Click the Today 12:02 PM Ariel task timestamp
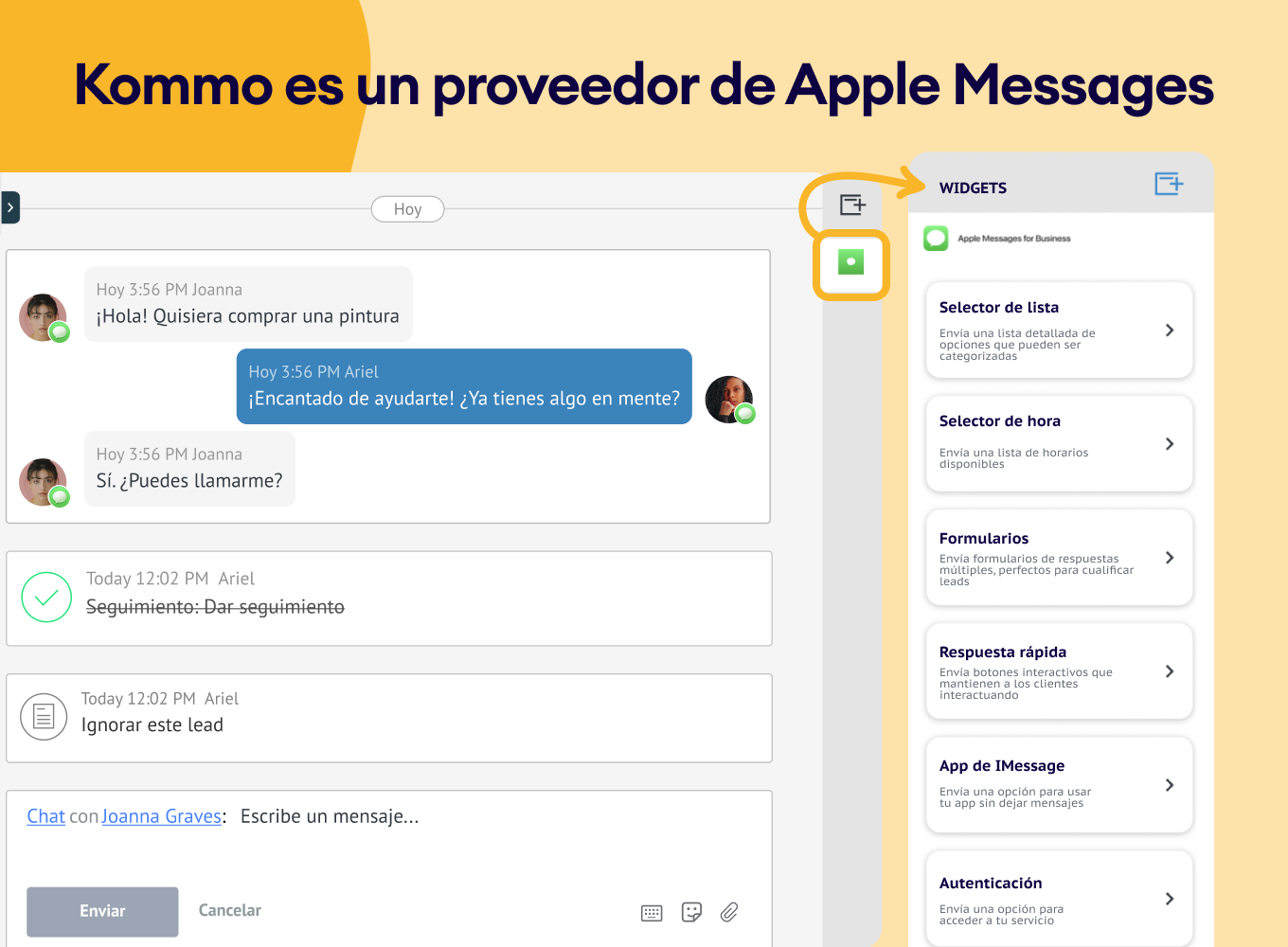The height and width of the screenshot is (947, 1288). coord(170,579)
